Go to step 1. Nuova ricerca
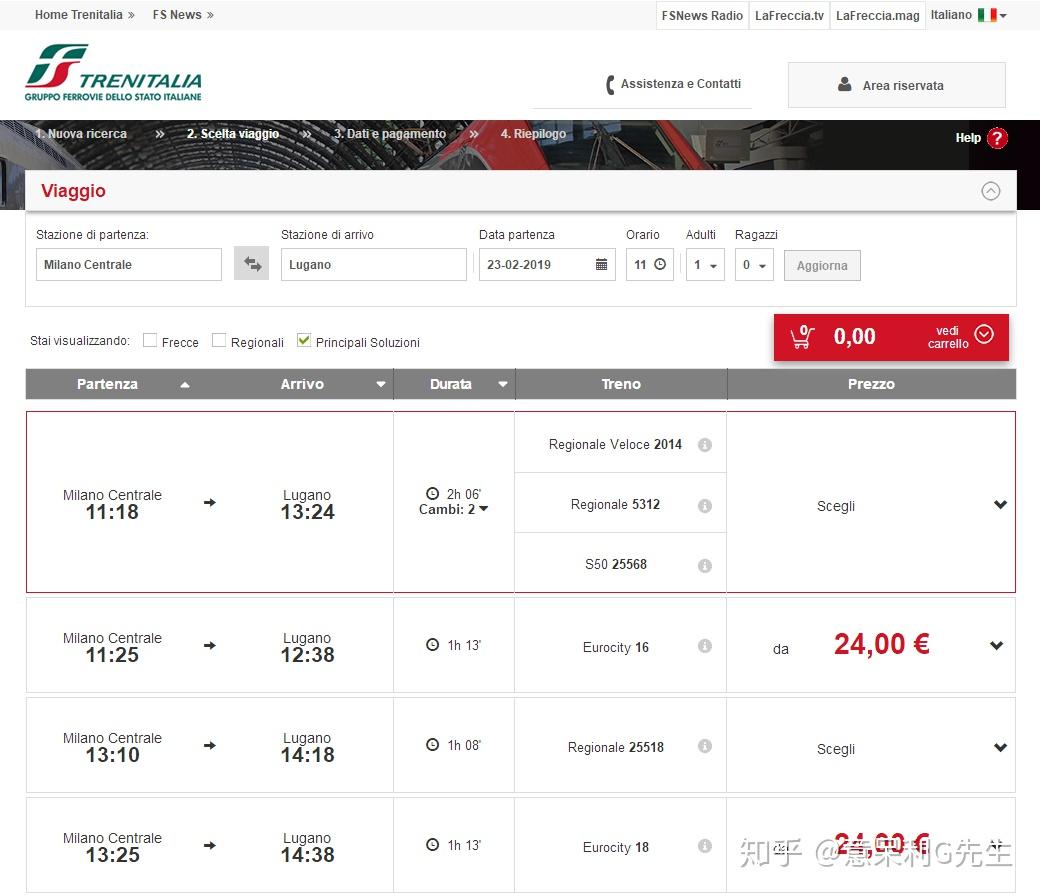The height and width of the screenshot is (896, 1040). pos(81,133)
